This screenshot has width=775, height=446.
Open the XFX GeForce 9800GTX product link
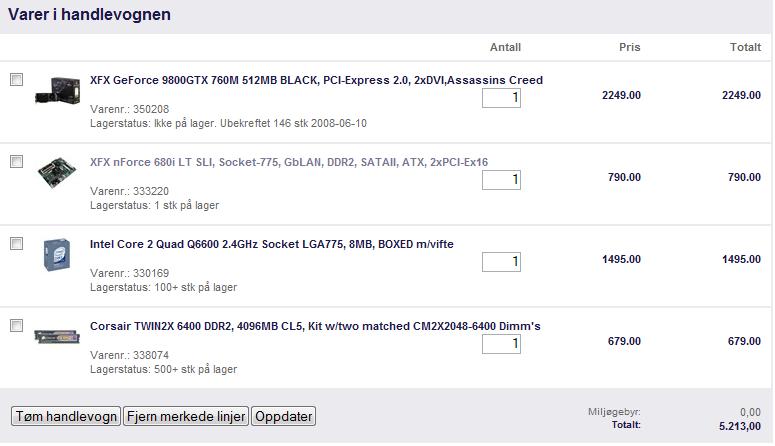[316, 80]
